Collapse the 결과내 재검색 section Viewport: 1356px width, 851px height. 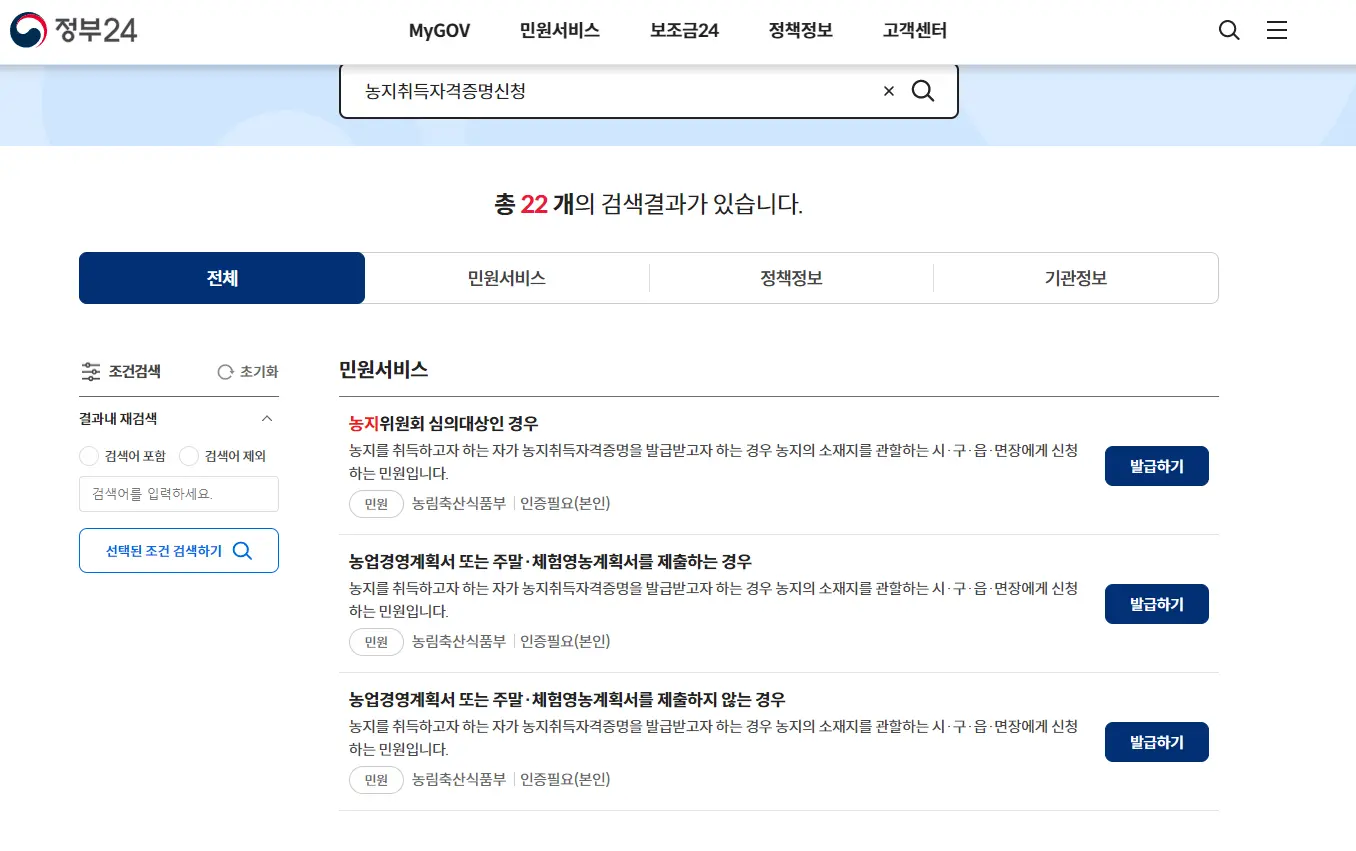pos(267,418)
